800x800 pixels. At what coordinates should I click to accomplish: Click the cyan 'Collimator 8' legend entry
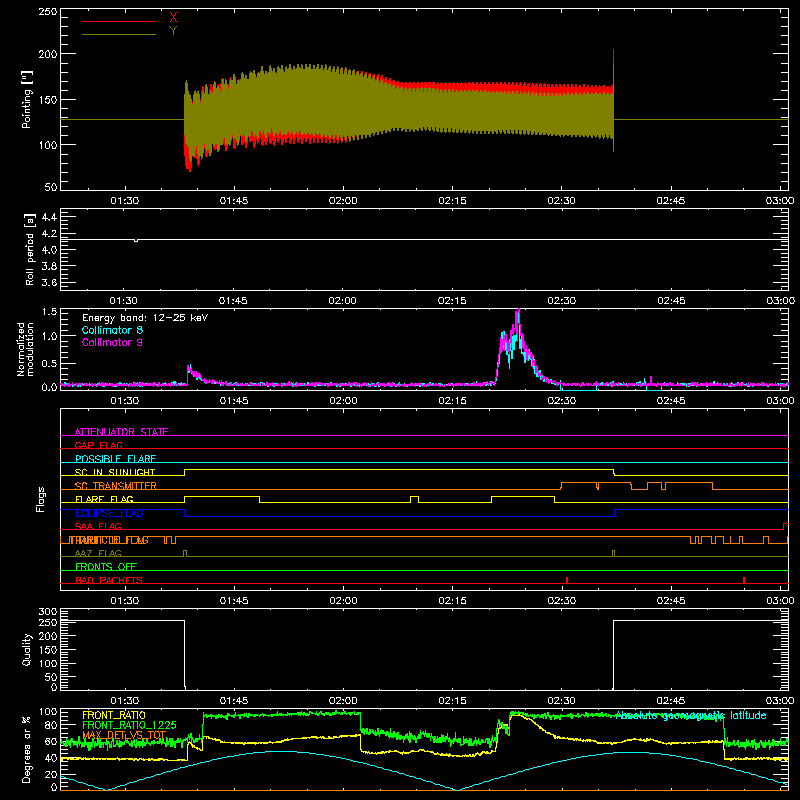click(112, 330)
